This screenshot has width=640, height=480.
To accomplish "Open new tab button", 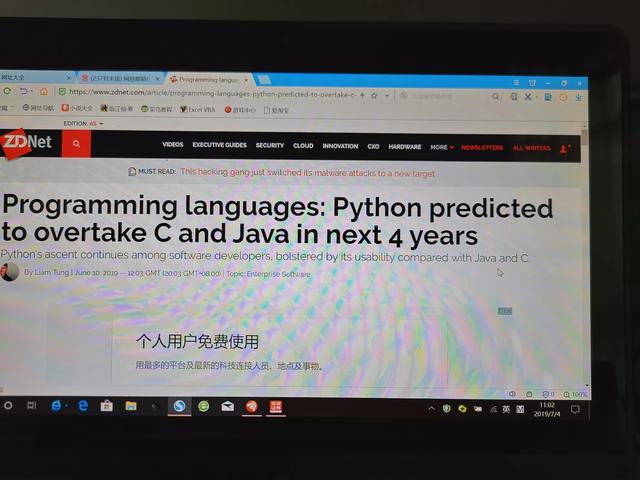I will (263, 80).
